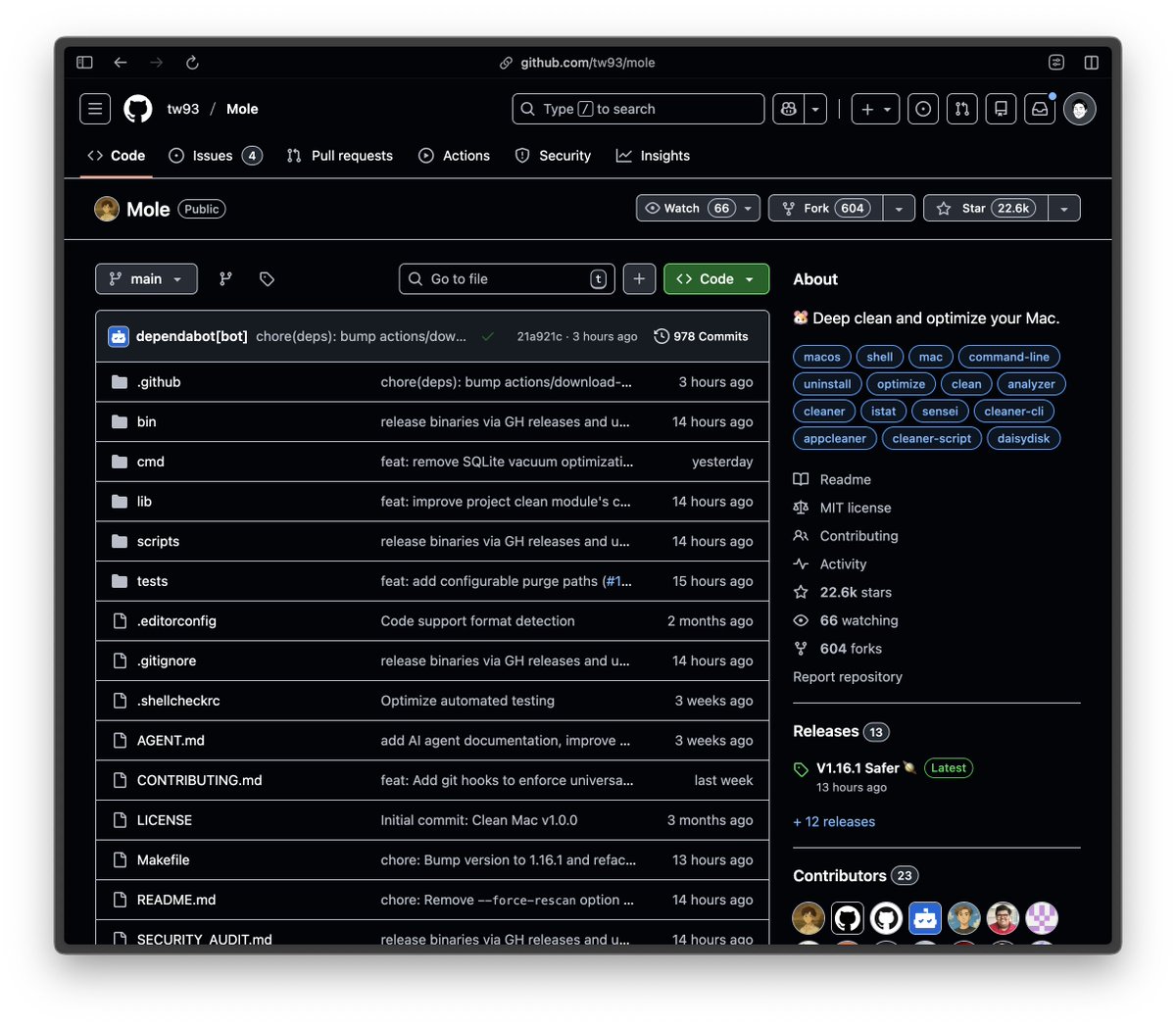Image resolution: width=1176 pixels, height=1026 pixels.
Task: Open the notifications inbox icon
Action: click(x=1040, y=109)
